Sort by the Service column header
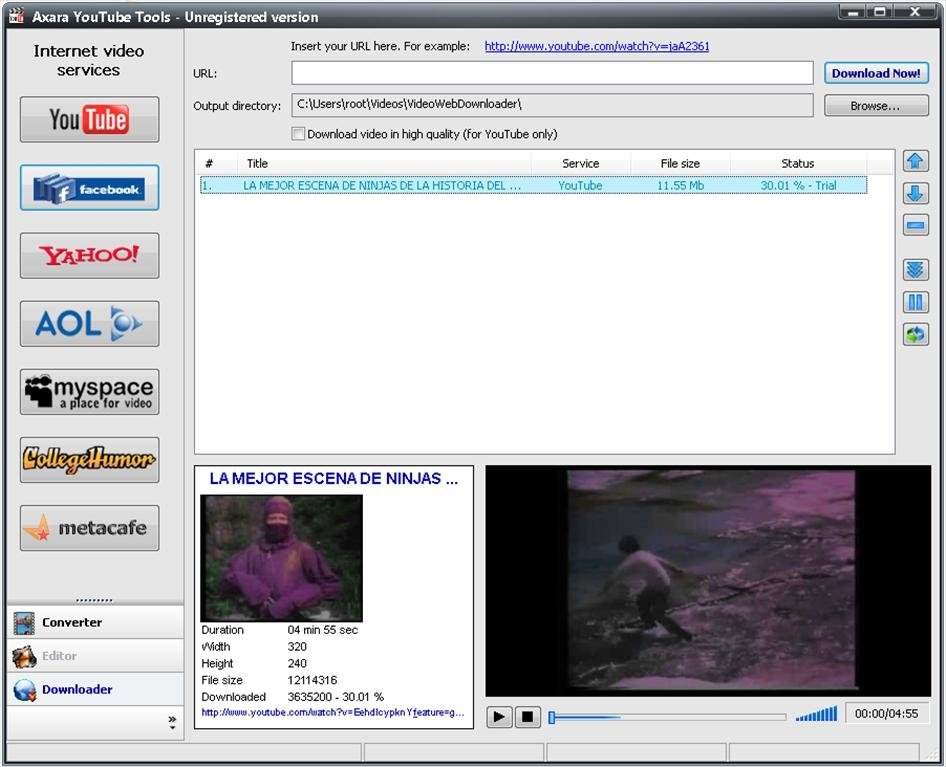The height and width of the screenshot is (767, 946). coord(580,164)
